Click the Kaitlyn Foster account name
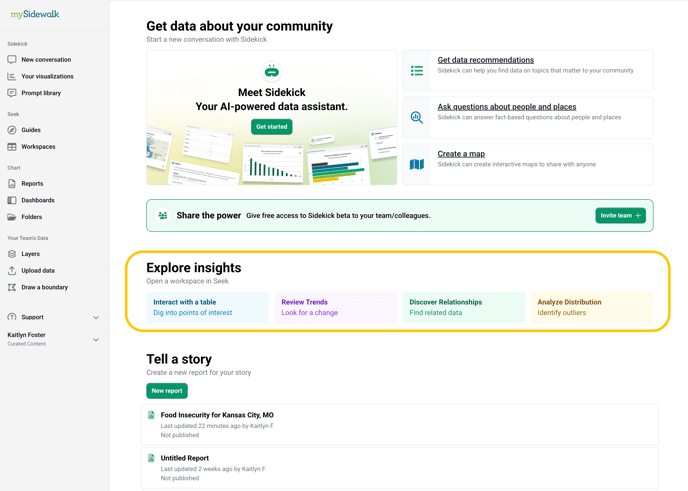Viewport: 688px width, 491px height. [26, 335]
